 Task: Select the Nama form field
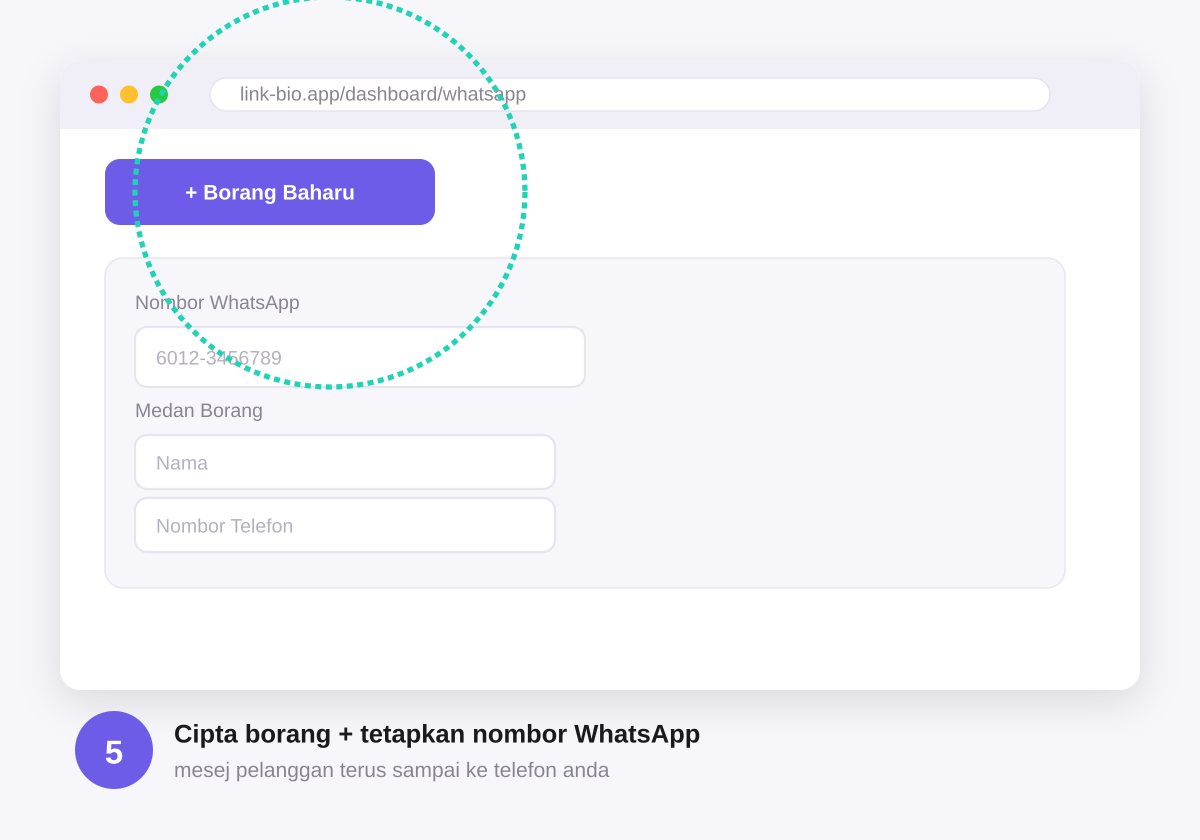click(x=345, y=462)
